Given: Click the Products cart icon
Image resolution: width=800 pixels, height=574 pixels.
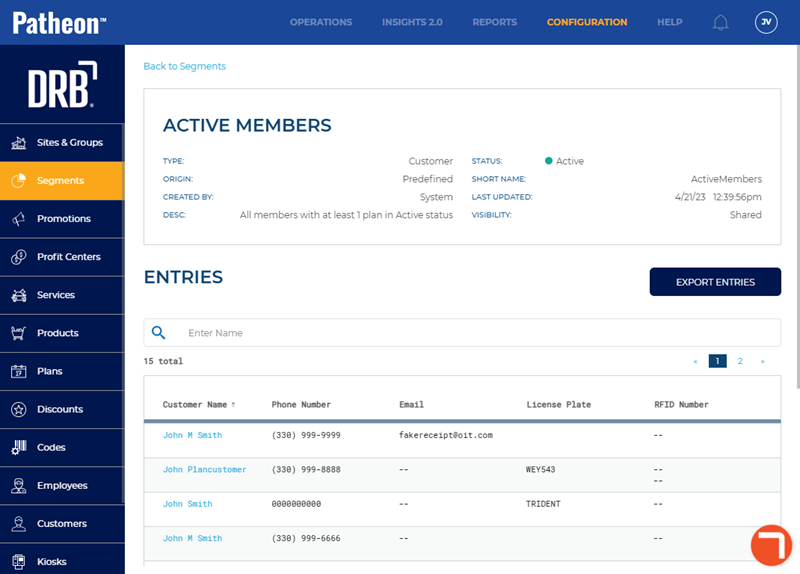Looking at the screenshot, I should tap(19, 333).
